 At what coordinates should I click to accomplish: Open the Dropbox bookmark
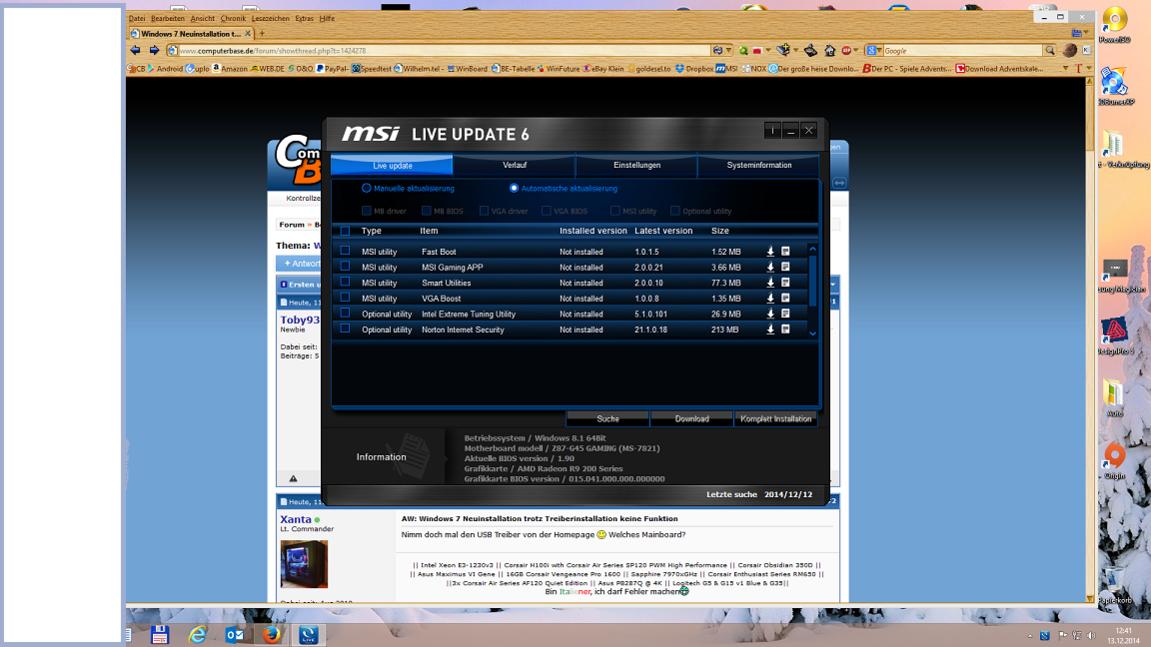click(x=694, y=68)
